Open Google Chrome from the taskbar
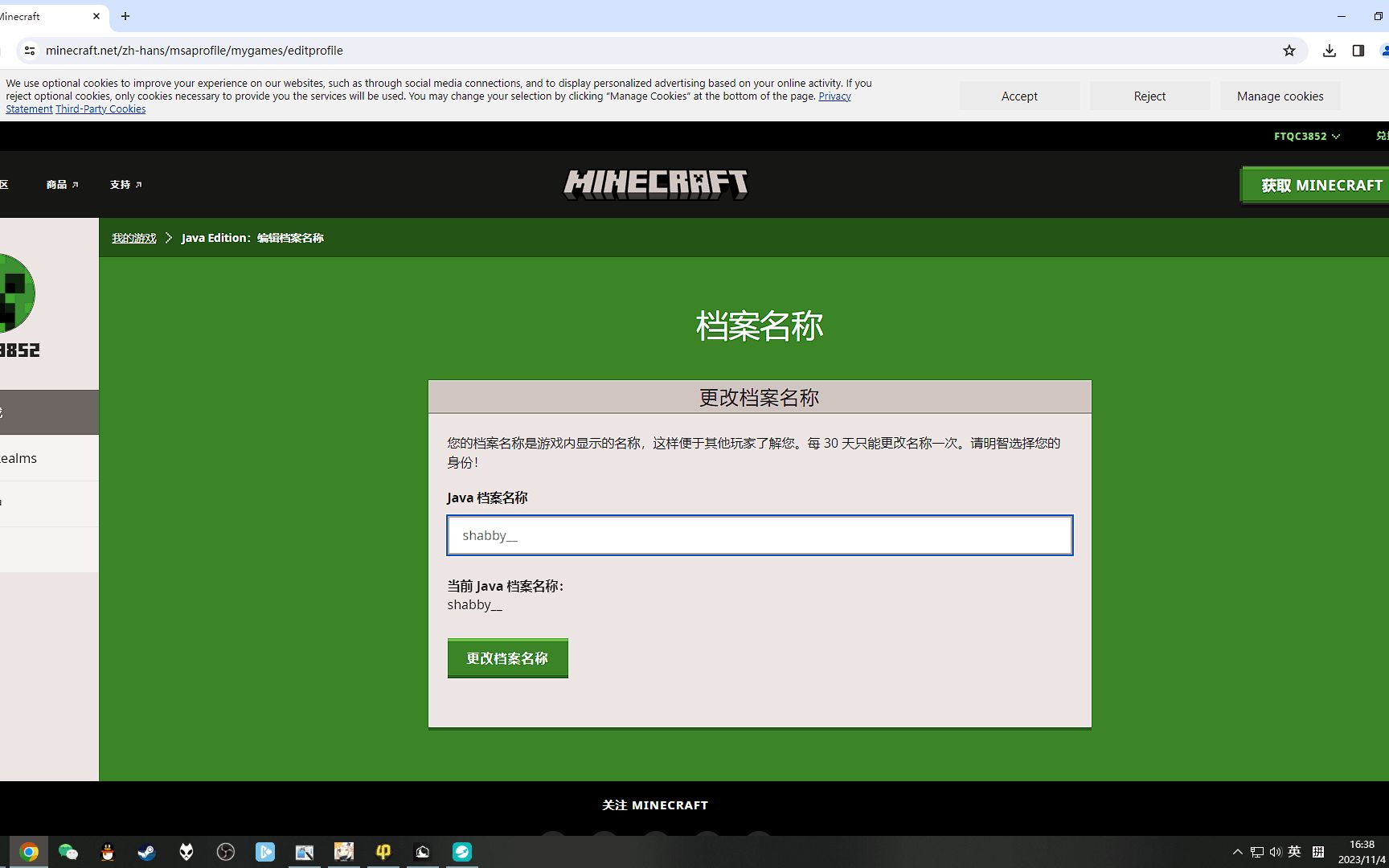Image resolution: width=1389 pixels, height=868 pixels. point(29,852)
